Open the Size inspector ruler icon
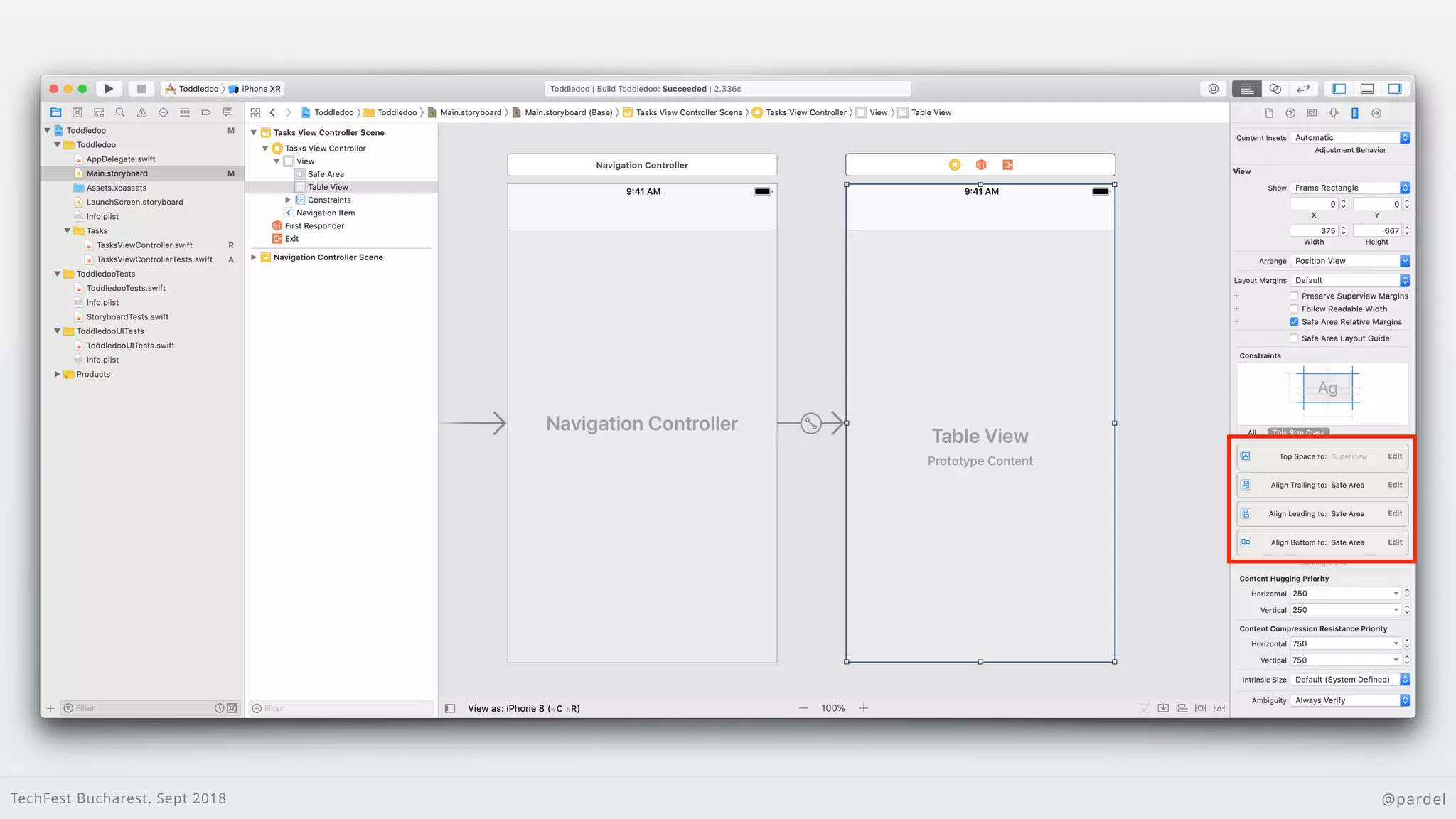 coord(1355,113)
